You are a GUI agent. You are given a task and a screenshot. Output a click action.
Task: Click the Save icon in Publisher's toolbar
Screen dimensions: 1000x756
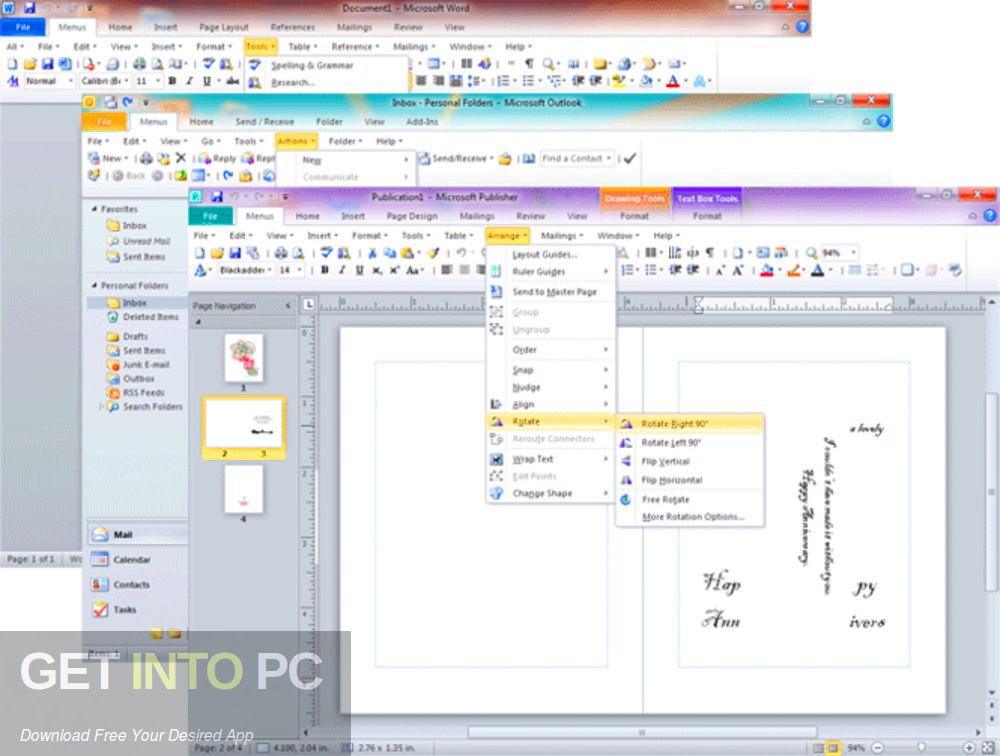tap(235, 253)
